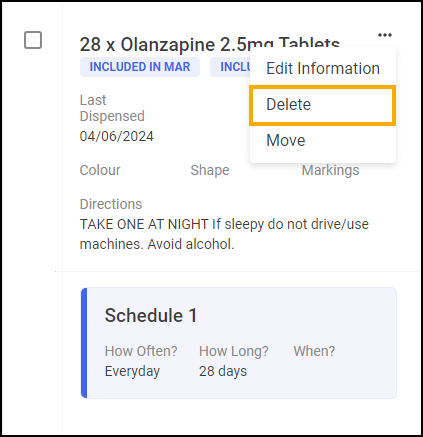This screenshot has height=437, width=423.
Task: Click the Olanzapine 2.5mg Tablets title
Action: coord(210,44)
